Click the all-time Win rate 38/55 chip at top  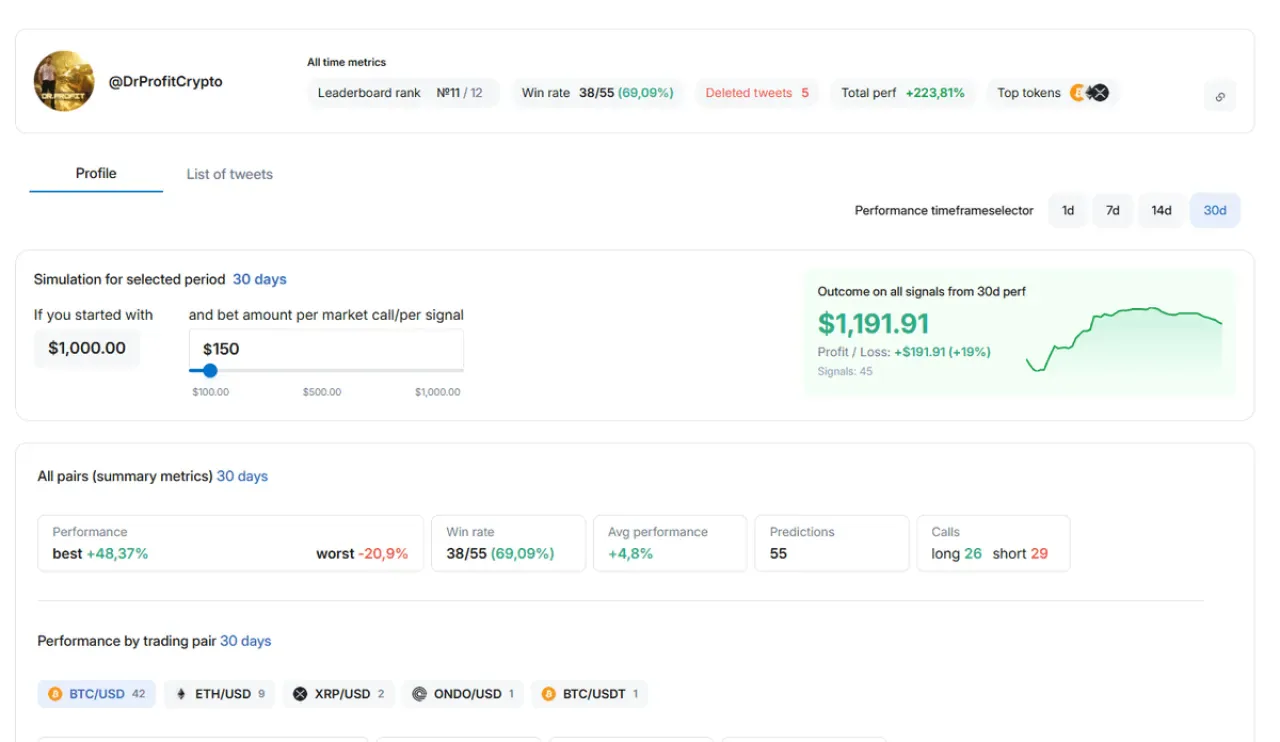pos(598,93)
